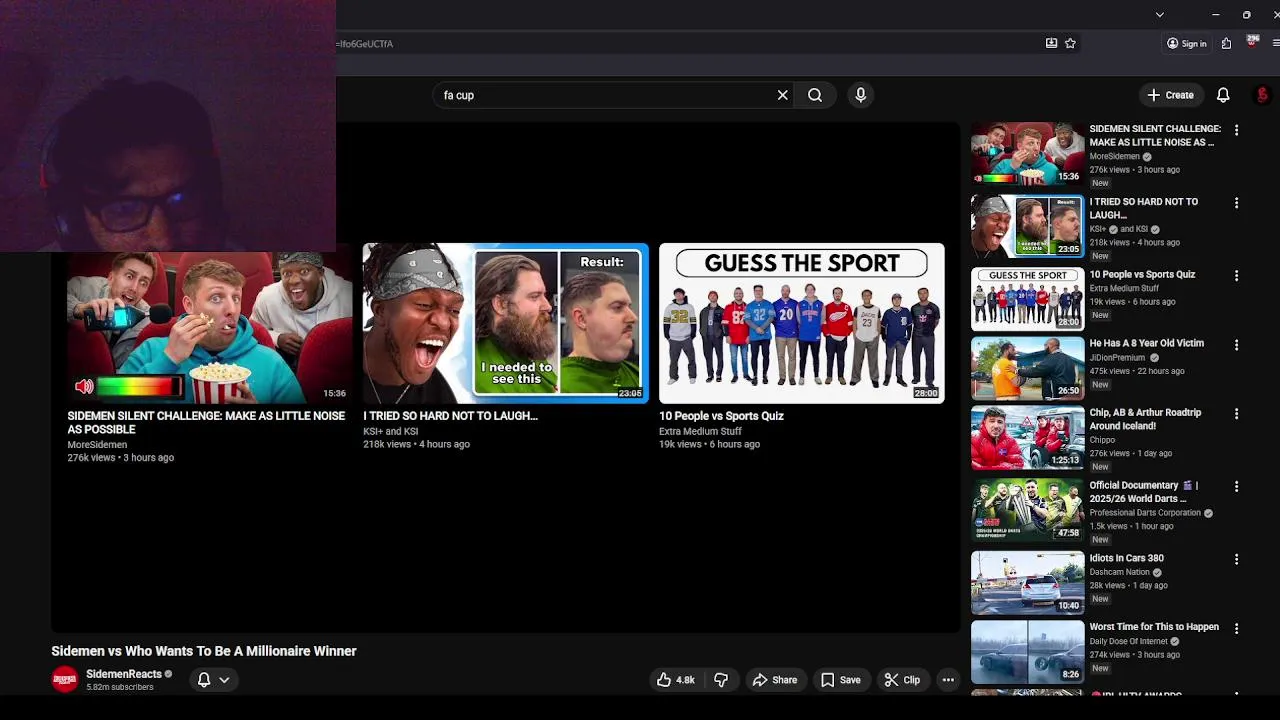
Task: Open options for Idiots In Cars 380
Action: pos(1236,559)
